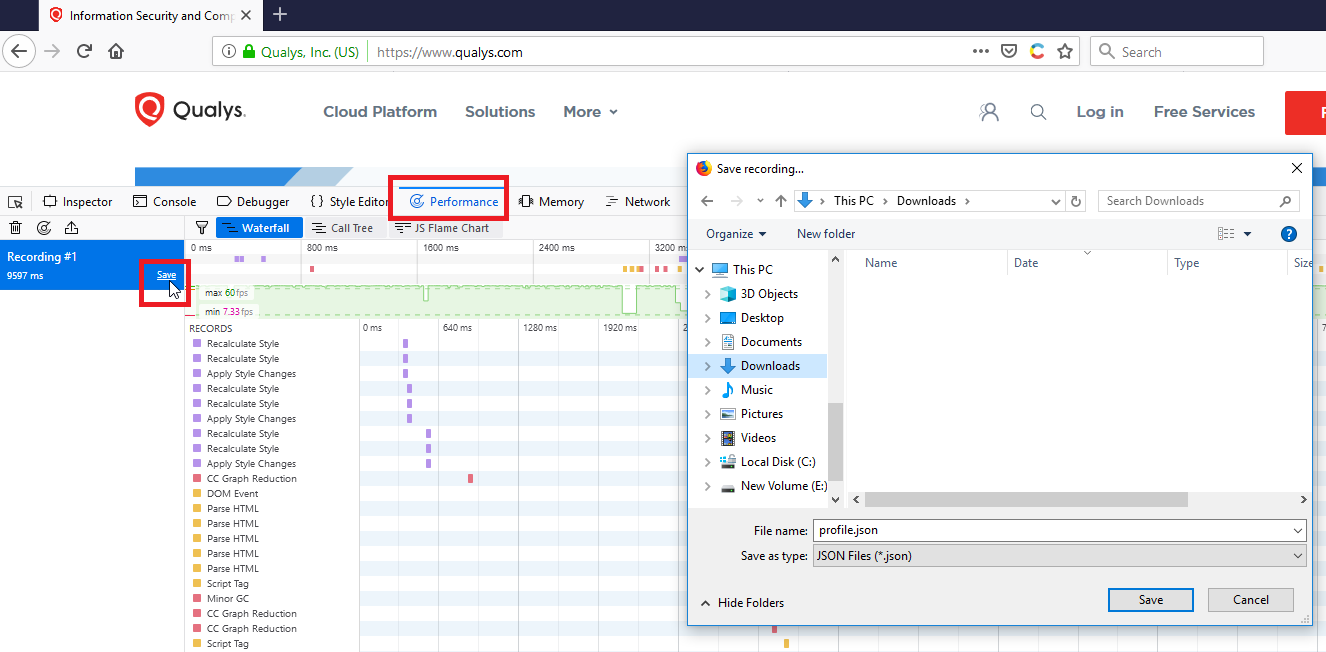
Task: Switch to the Call Tree view
Action: pos(344,227)
